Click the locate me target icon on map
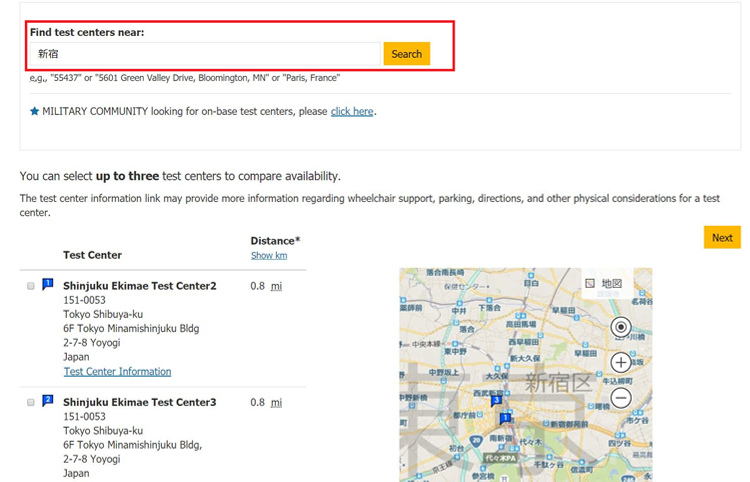This screenshot has height=482, width=750. point(621,328)
